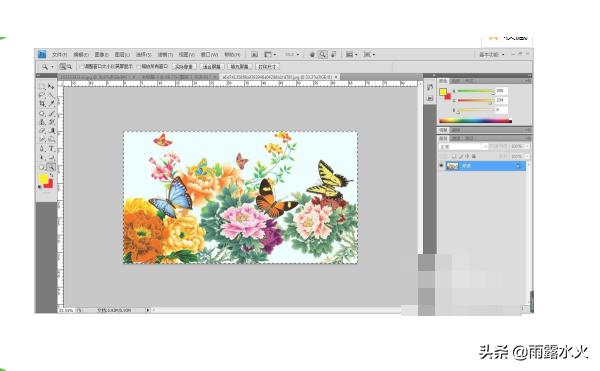Click lock all icon in Layers panel
600x371 pixels.
pyautogui.click(x=474, y=156)
